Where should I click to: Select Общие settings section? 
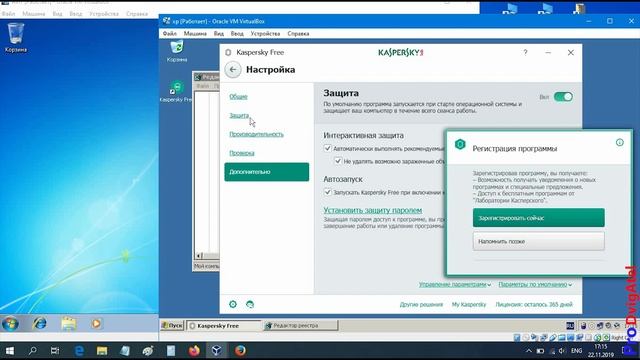point(238,97)
